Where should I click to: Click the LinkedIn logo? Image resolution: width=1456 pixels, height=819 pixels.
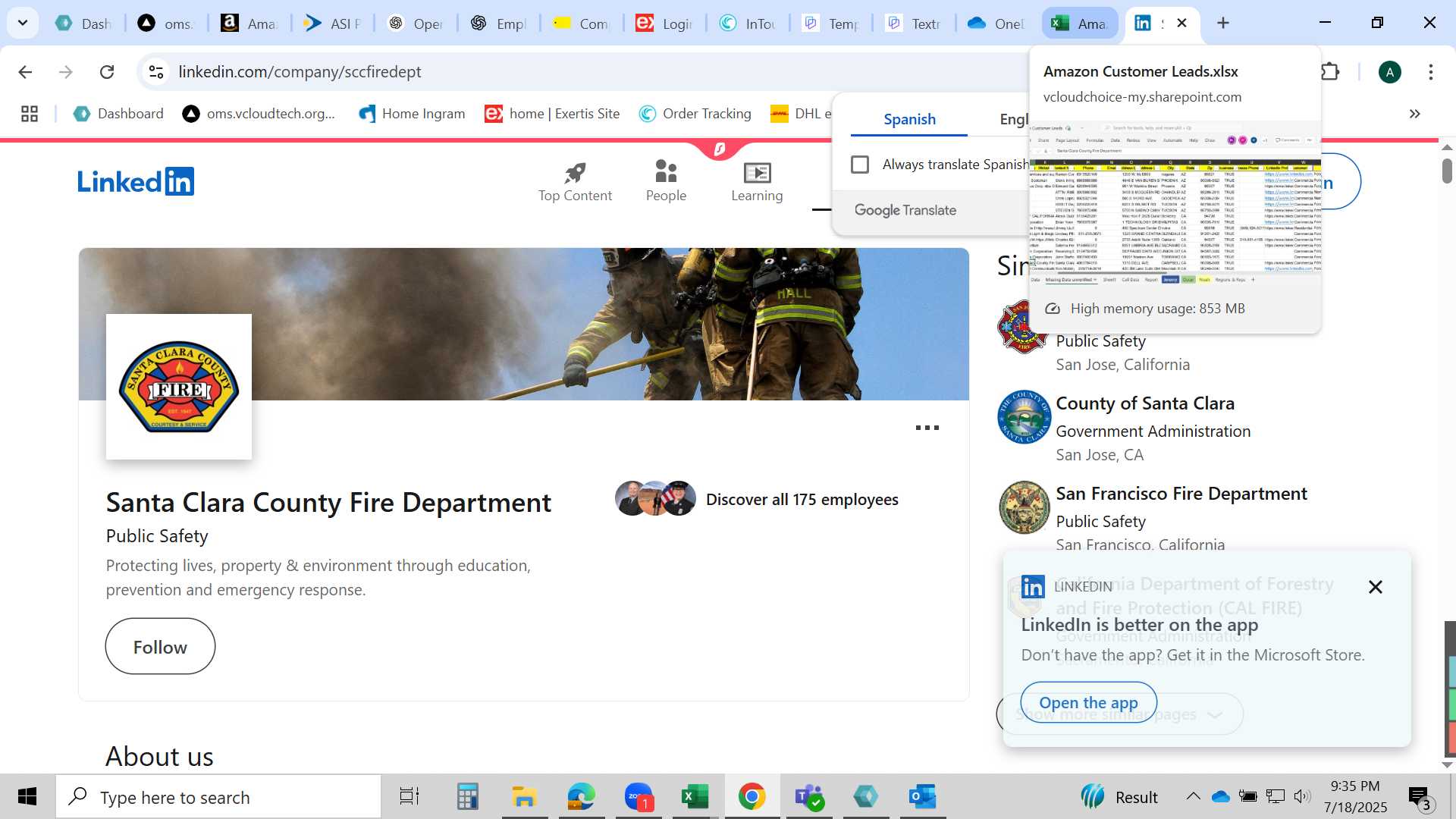(136, 182)
